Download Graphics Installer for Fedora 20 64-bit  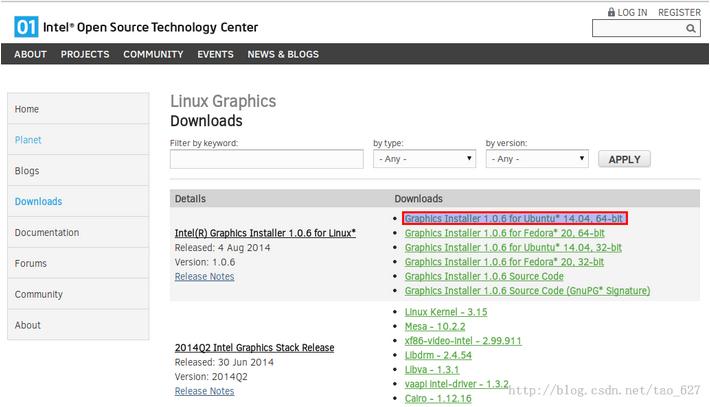(x=504, y=233)
